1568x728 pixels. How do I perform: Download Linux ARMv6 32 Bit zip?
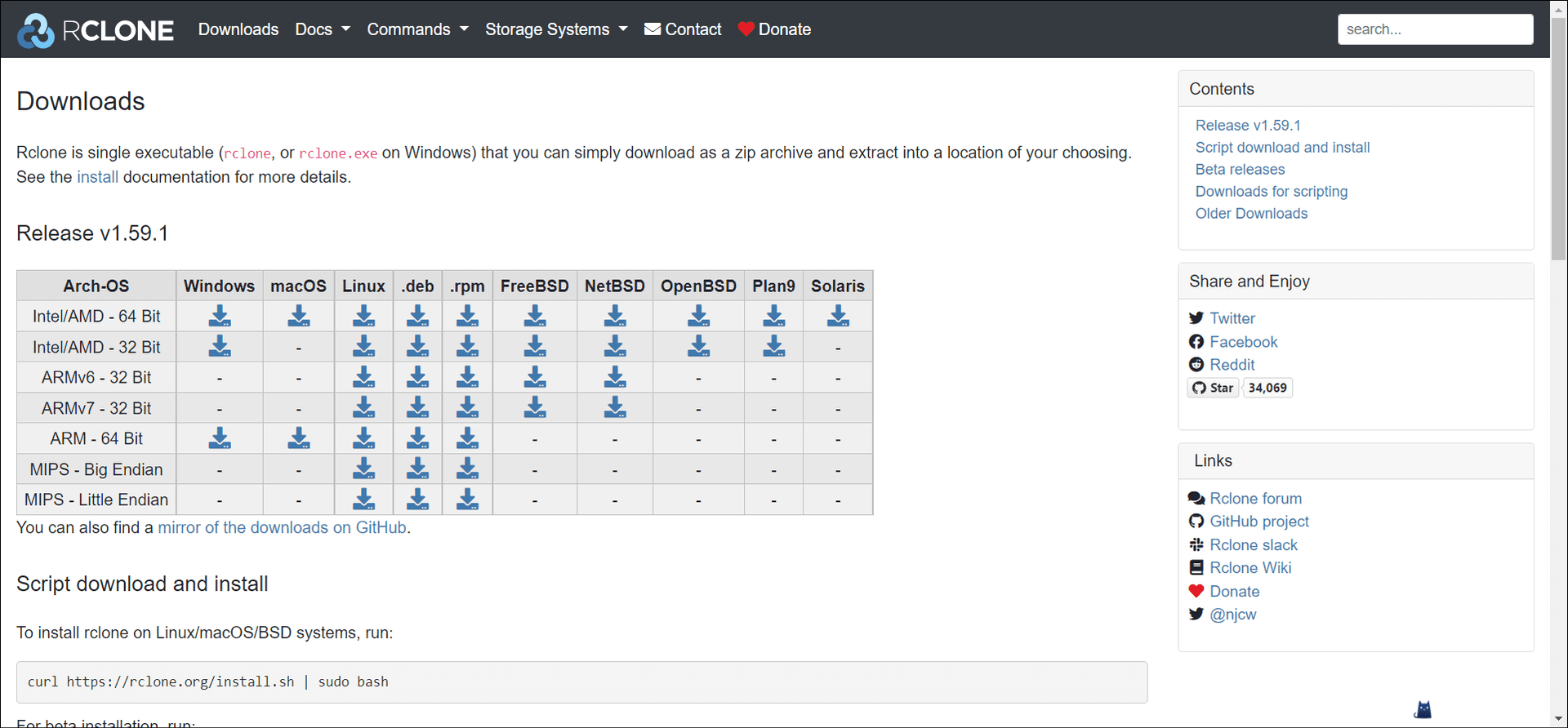click(364, 377)
